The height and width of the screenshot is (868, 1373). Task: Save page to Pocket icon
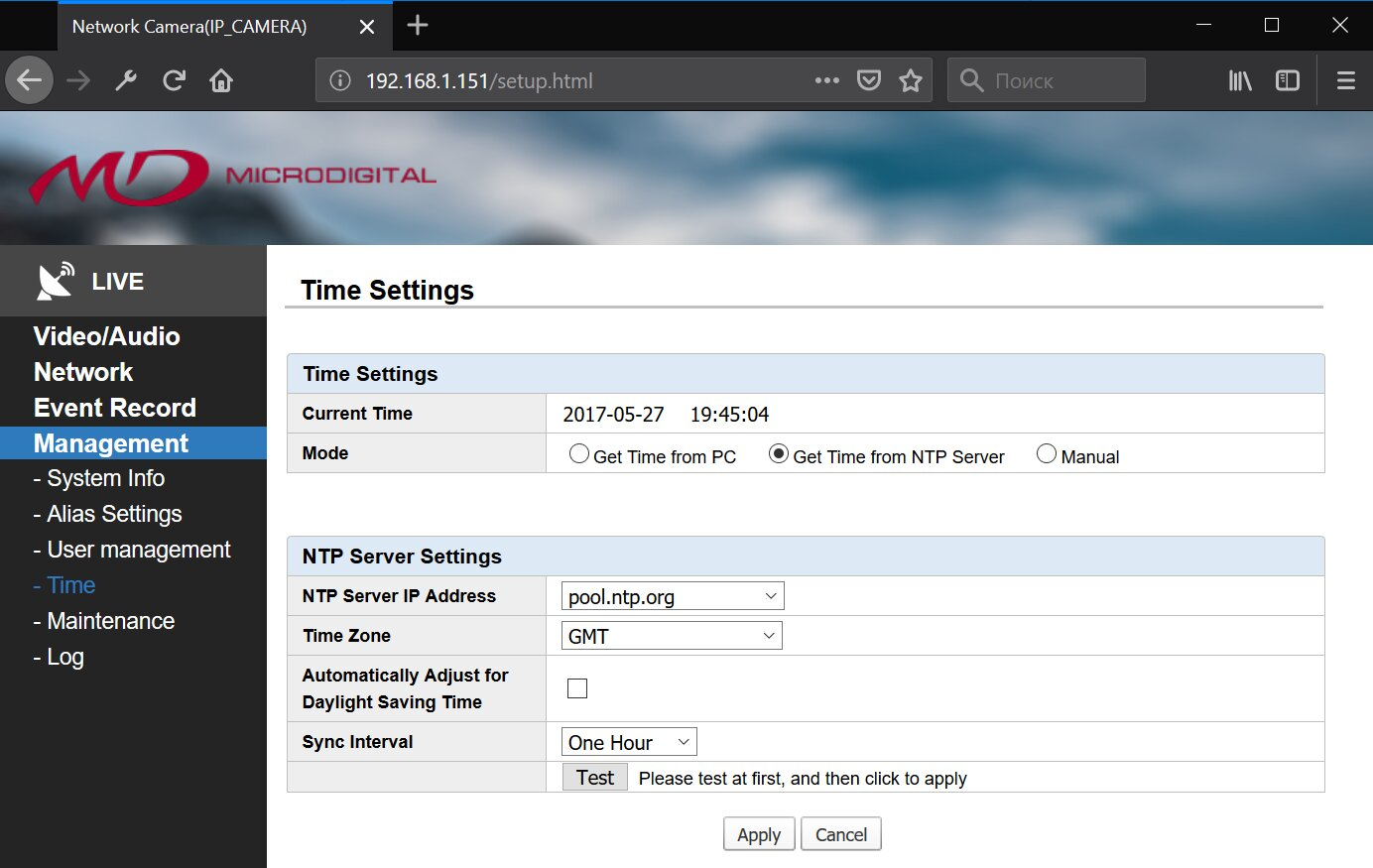coord(869,80)
